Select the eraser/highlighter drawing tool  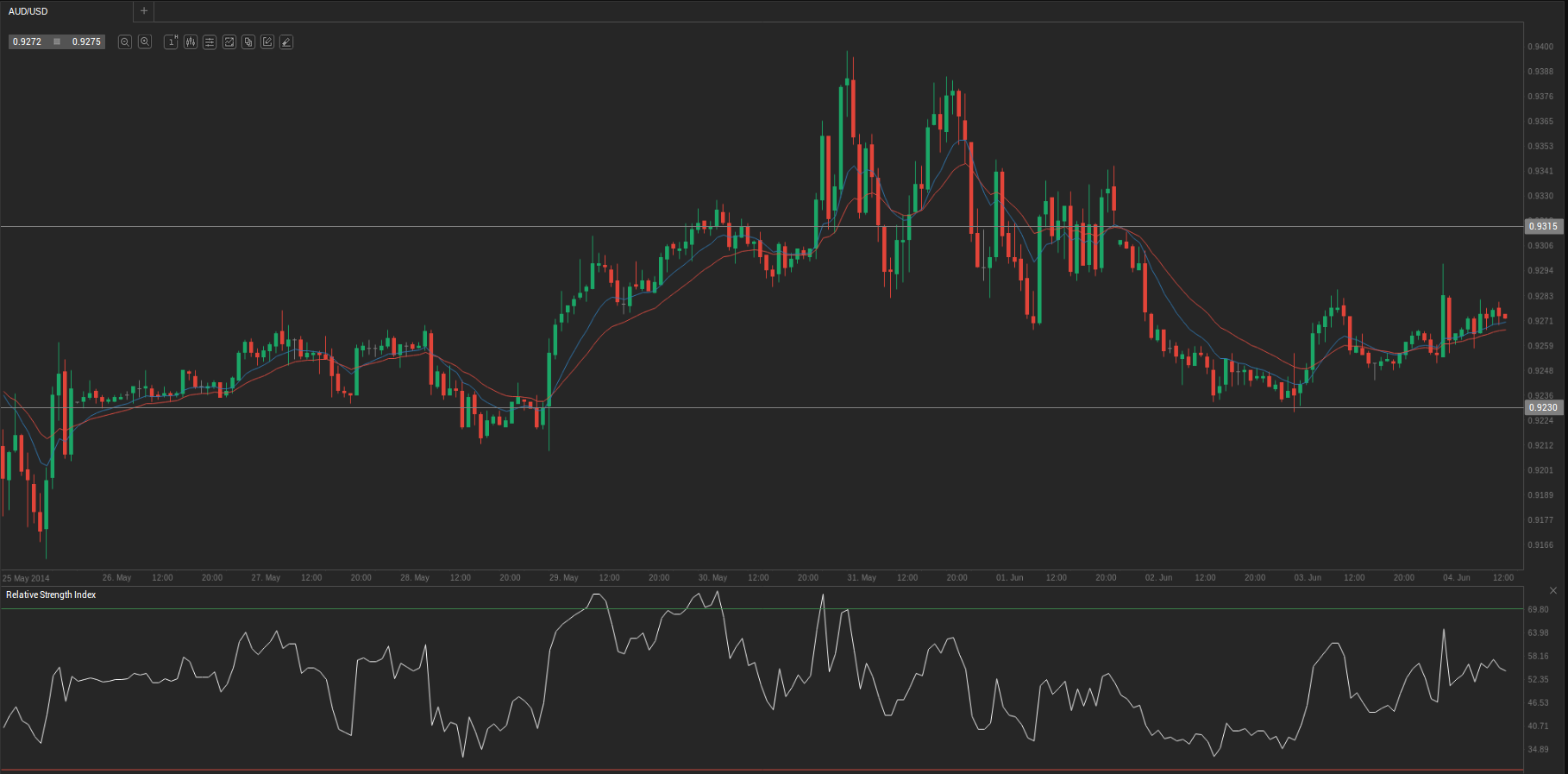coord(286,41)
